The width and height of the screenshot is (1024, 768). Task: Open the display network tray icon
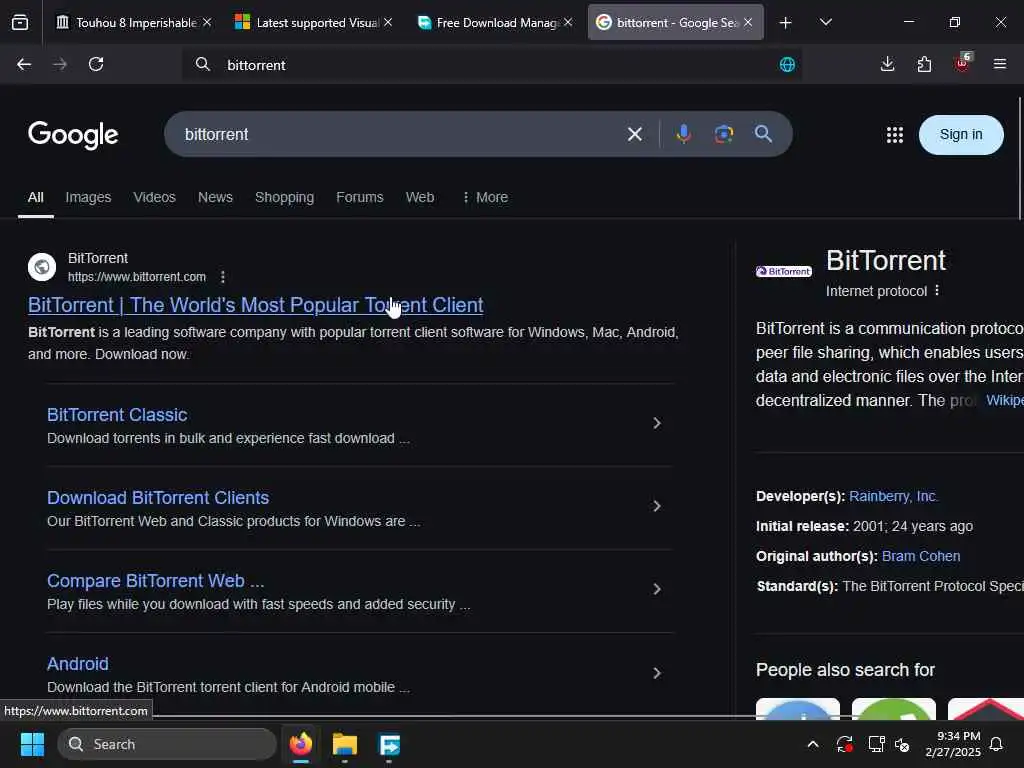tap(876, 744)
